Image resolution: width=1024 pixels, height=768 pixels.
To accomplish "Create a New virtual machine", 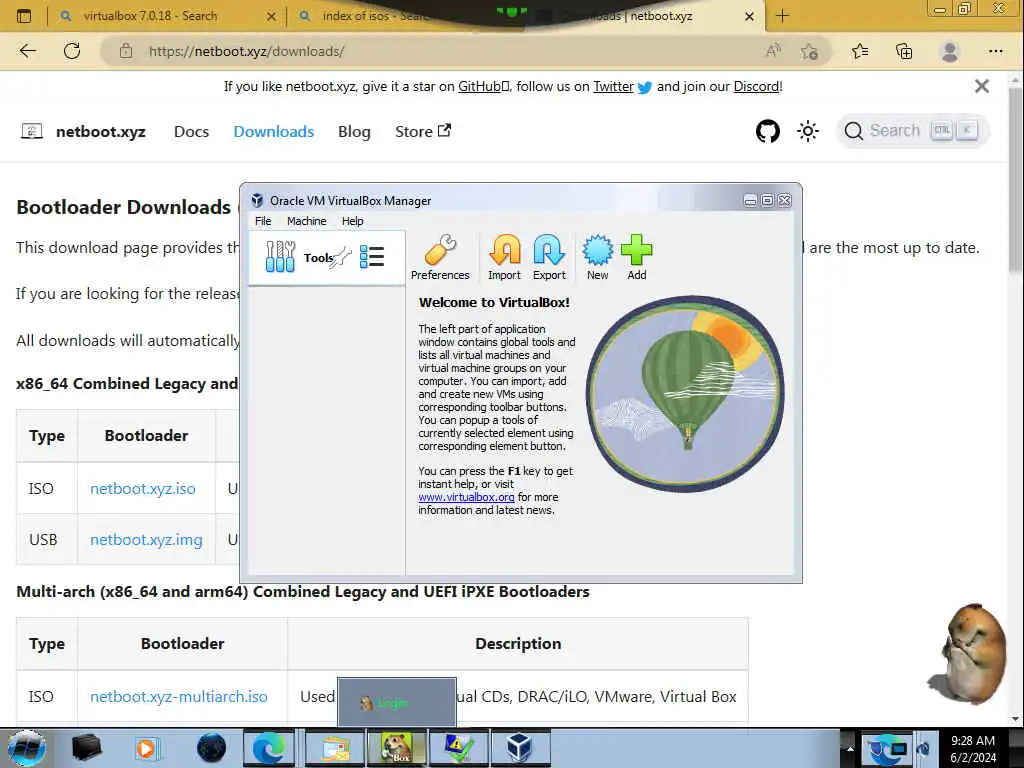I will click(x=598, y=257).
